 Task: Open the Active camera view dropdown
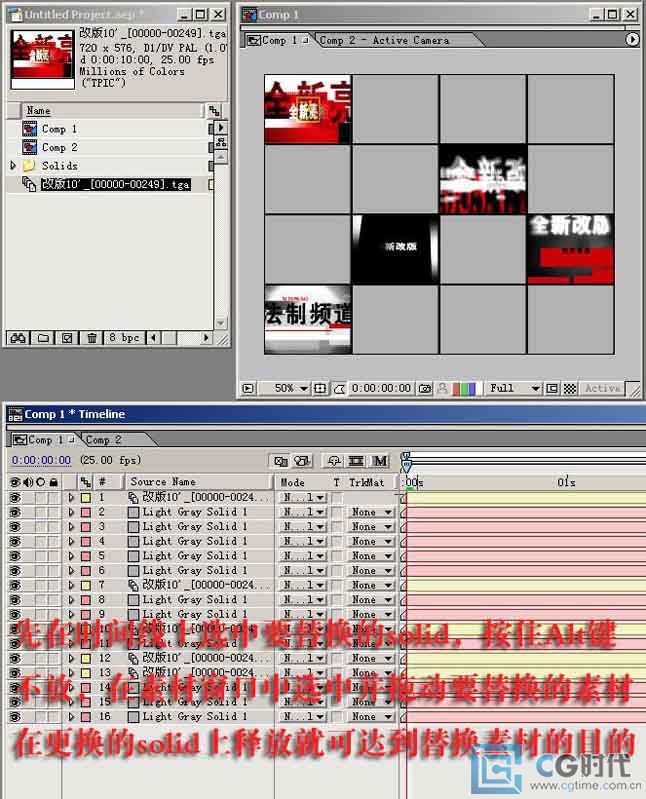point(603,388)
